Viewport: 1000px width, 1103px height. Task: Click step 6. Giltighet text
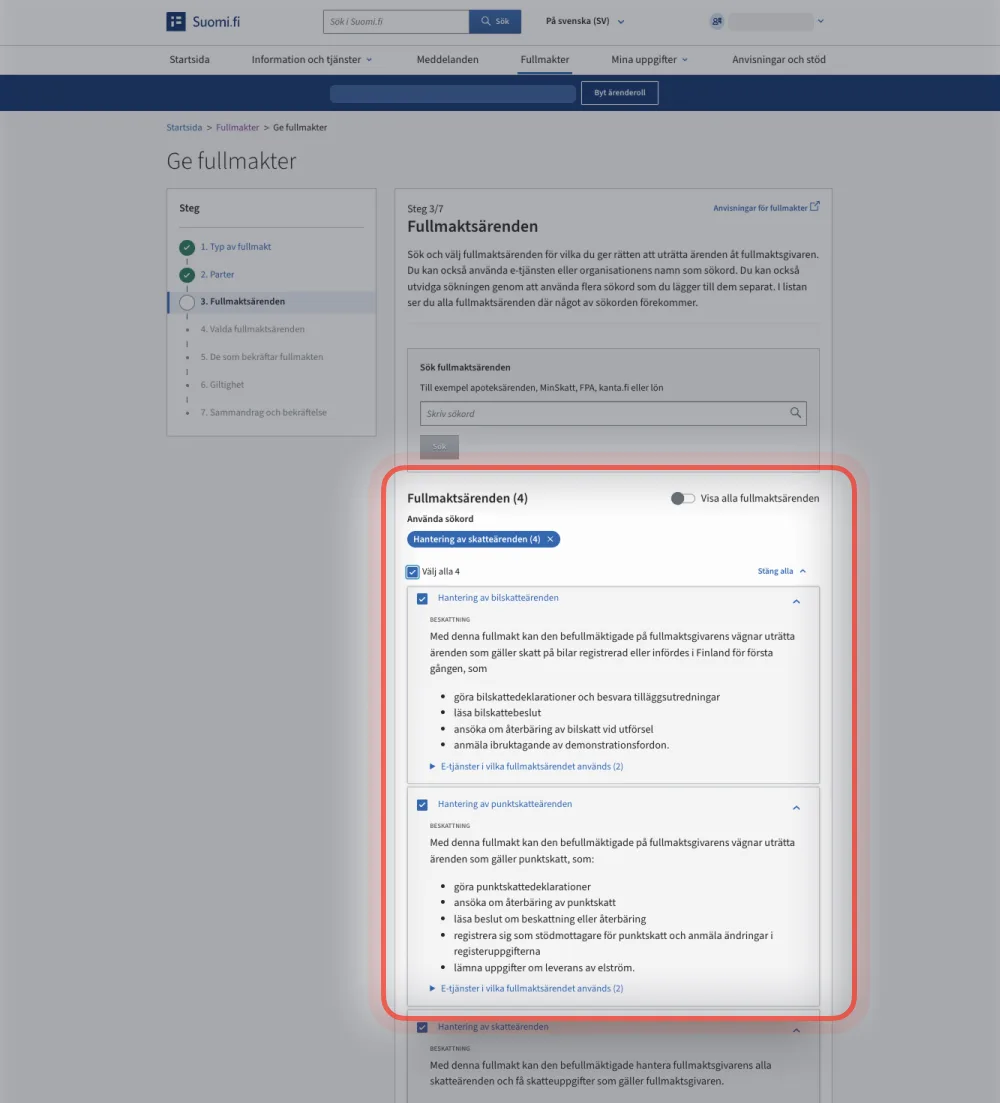pyautogui.click(x=222, y=385)
